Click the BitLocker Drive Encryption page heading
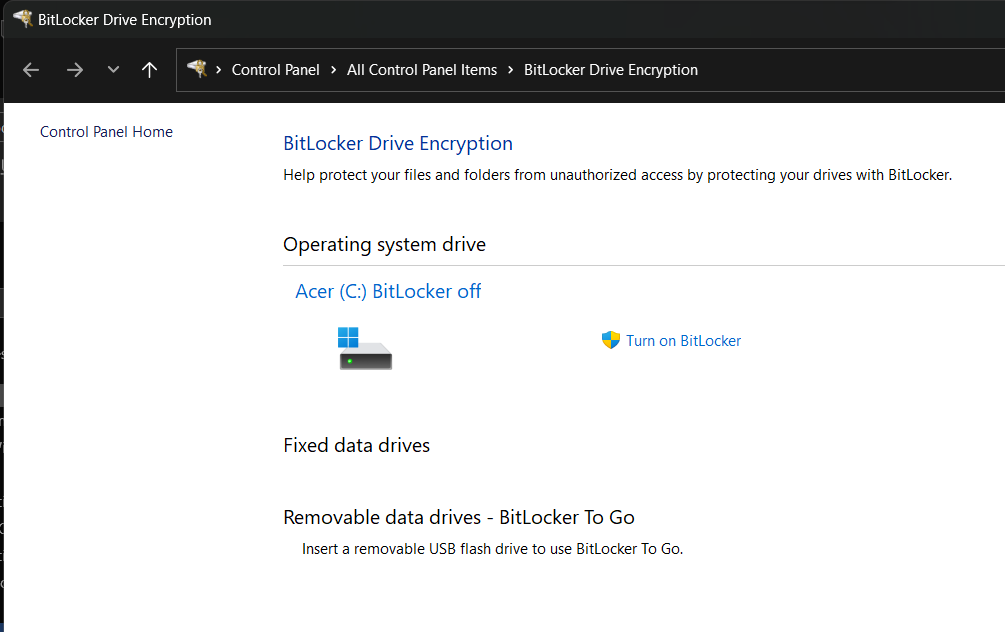Screen dimensions: 1005x632 pyautogui.click(x=398, y=144)
